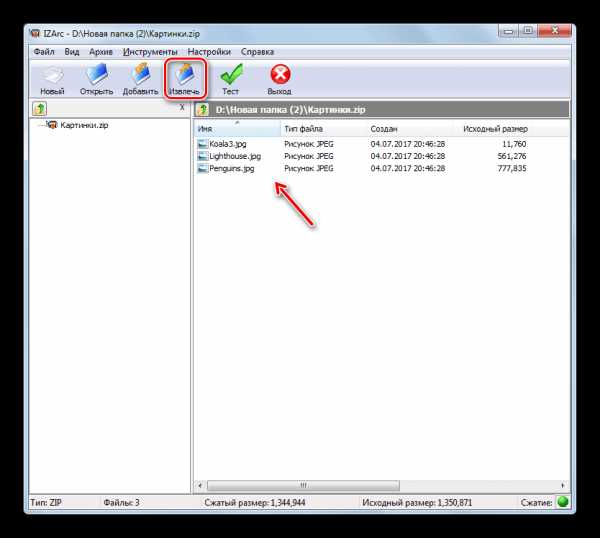Maximize the IZArc window
Viewport: 600px width, 538px height.
click(x=528, y=31)
